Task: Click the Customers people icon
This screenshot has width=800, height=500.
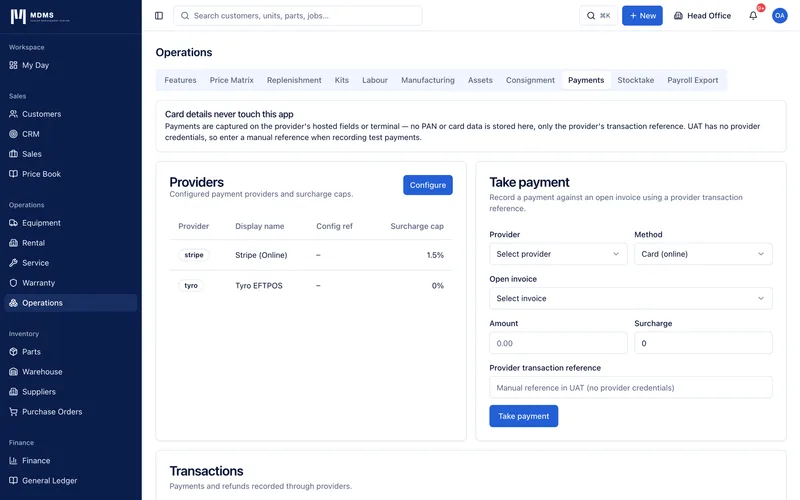Action: (13, 114)
